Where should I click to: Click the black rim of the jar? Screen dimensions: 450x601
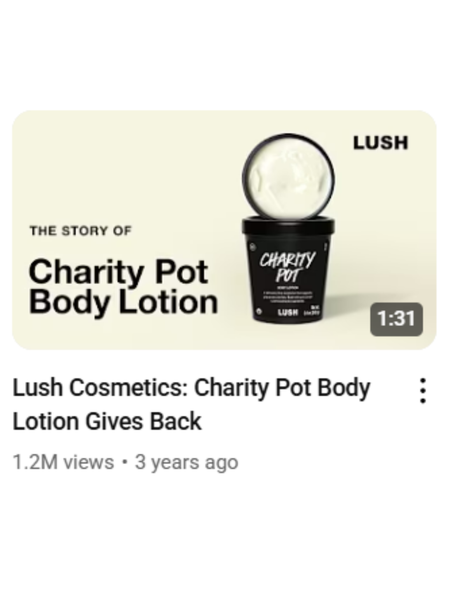(288, 224)
